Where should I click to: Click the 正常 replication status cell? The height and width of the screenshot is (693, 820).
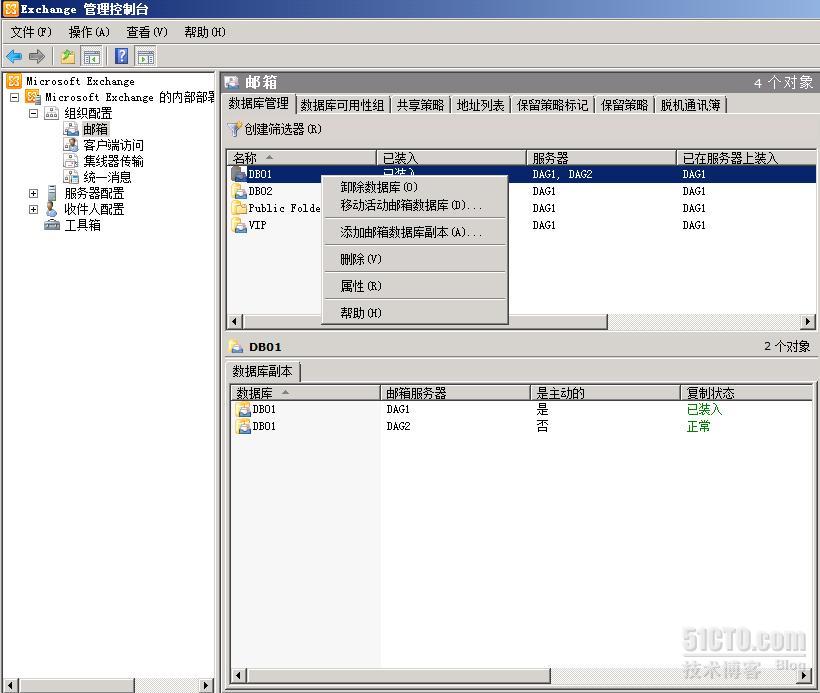coord(699,426)
